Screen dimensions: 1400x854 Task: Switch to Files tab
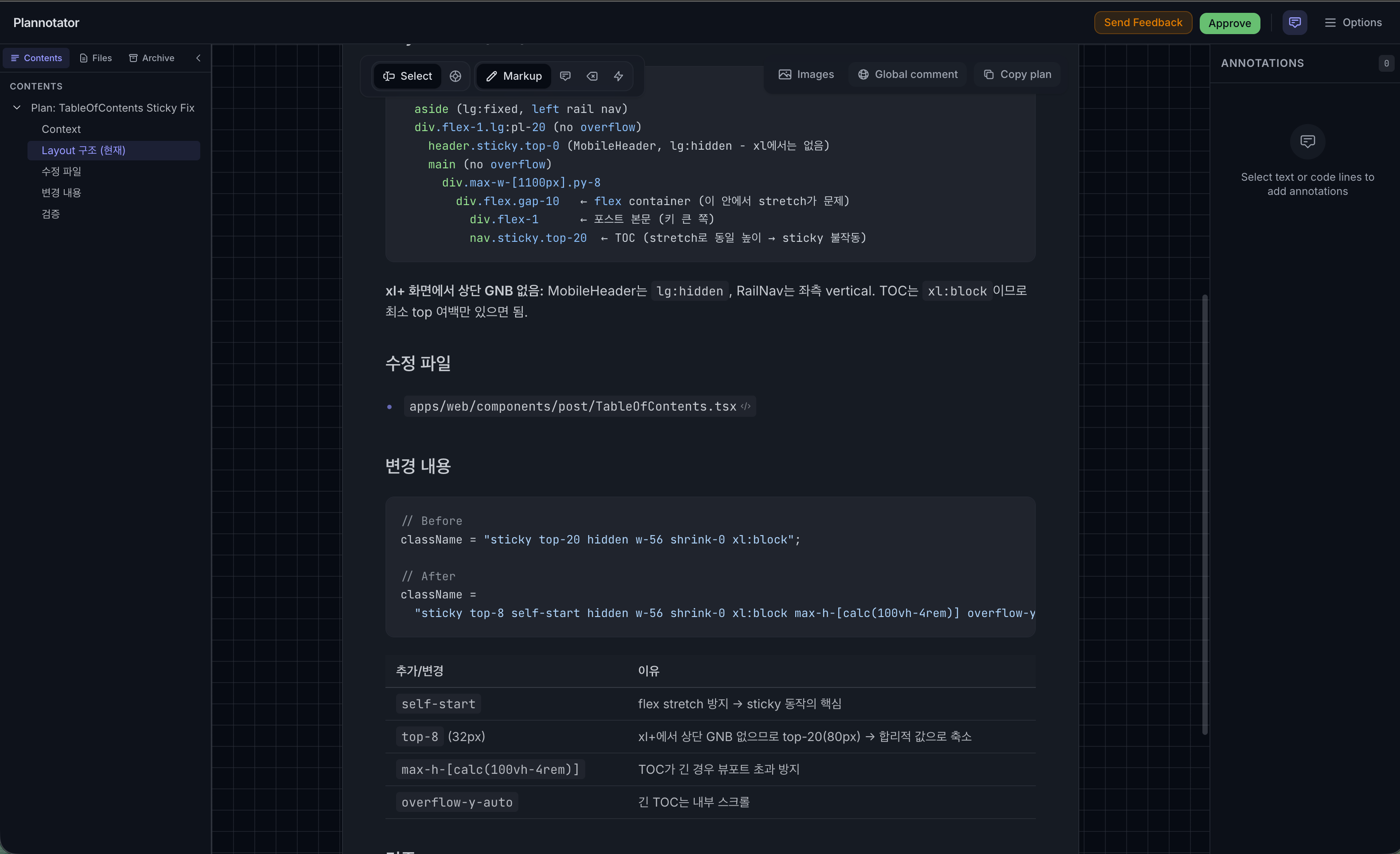[x=95, y=58]
